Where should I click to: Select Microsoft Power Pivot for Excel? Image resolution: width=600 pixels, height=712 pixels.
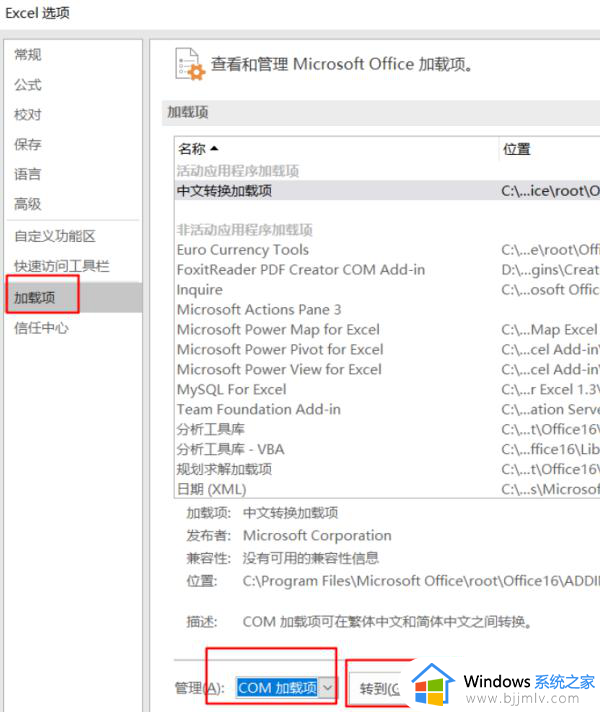tap(387, 350)
